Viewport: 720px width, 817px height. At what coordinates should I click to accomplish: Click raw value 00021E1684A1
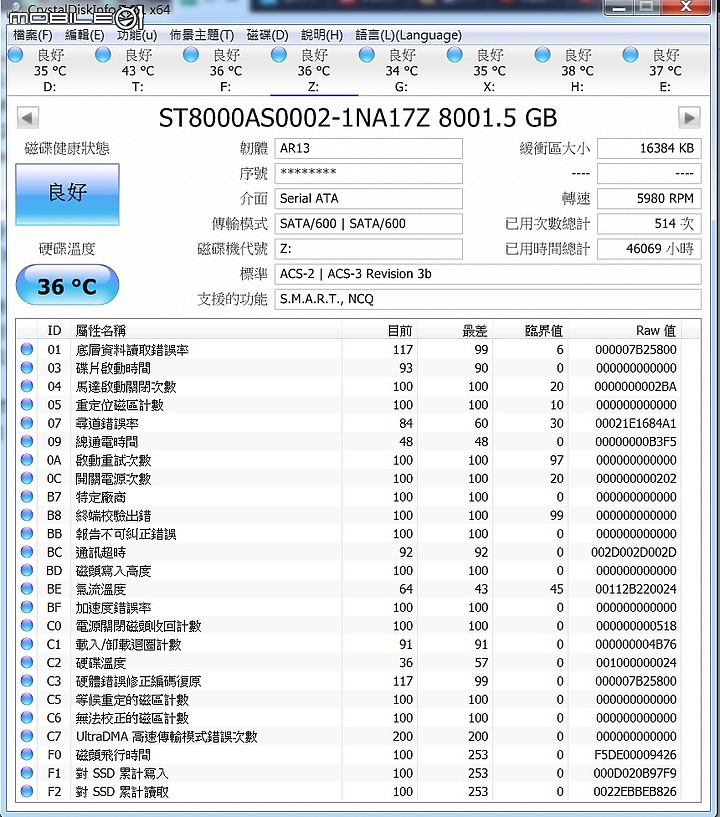pos(636,423)
